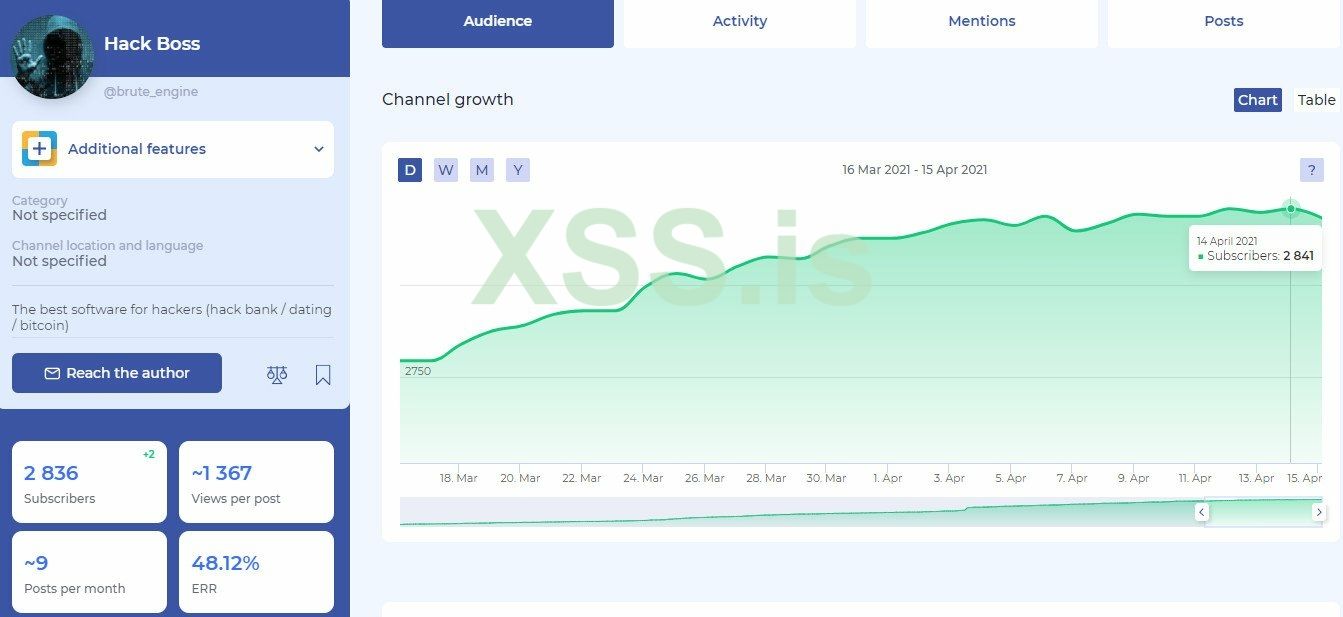Click the Hack Boss channel avatar

click(x=52, y=56)
